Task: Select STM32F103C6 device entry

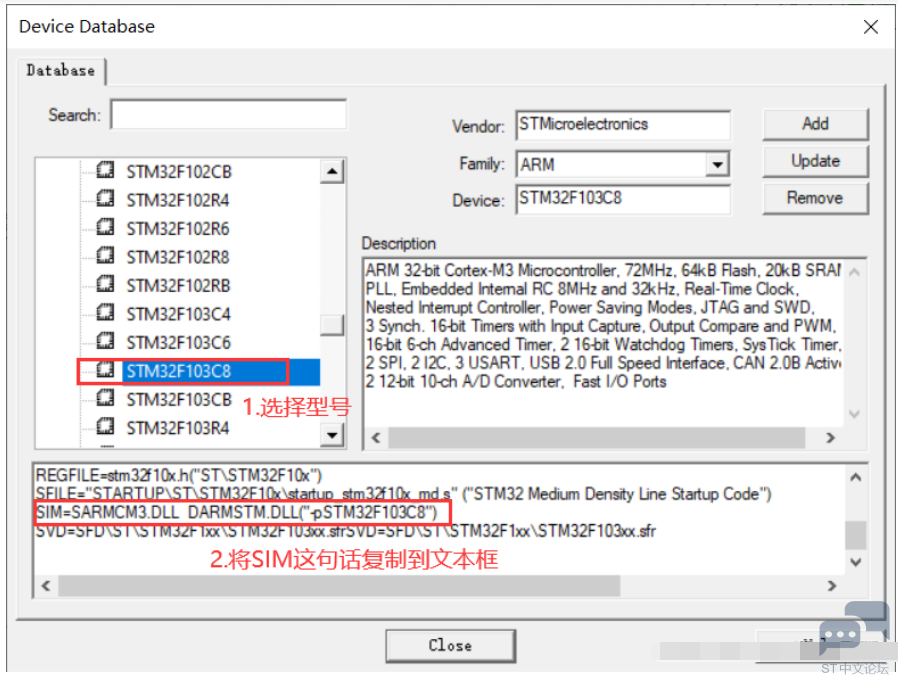Action: pos(178,343)
